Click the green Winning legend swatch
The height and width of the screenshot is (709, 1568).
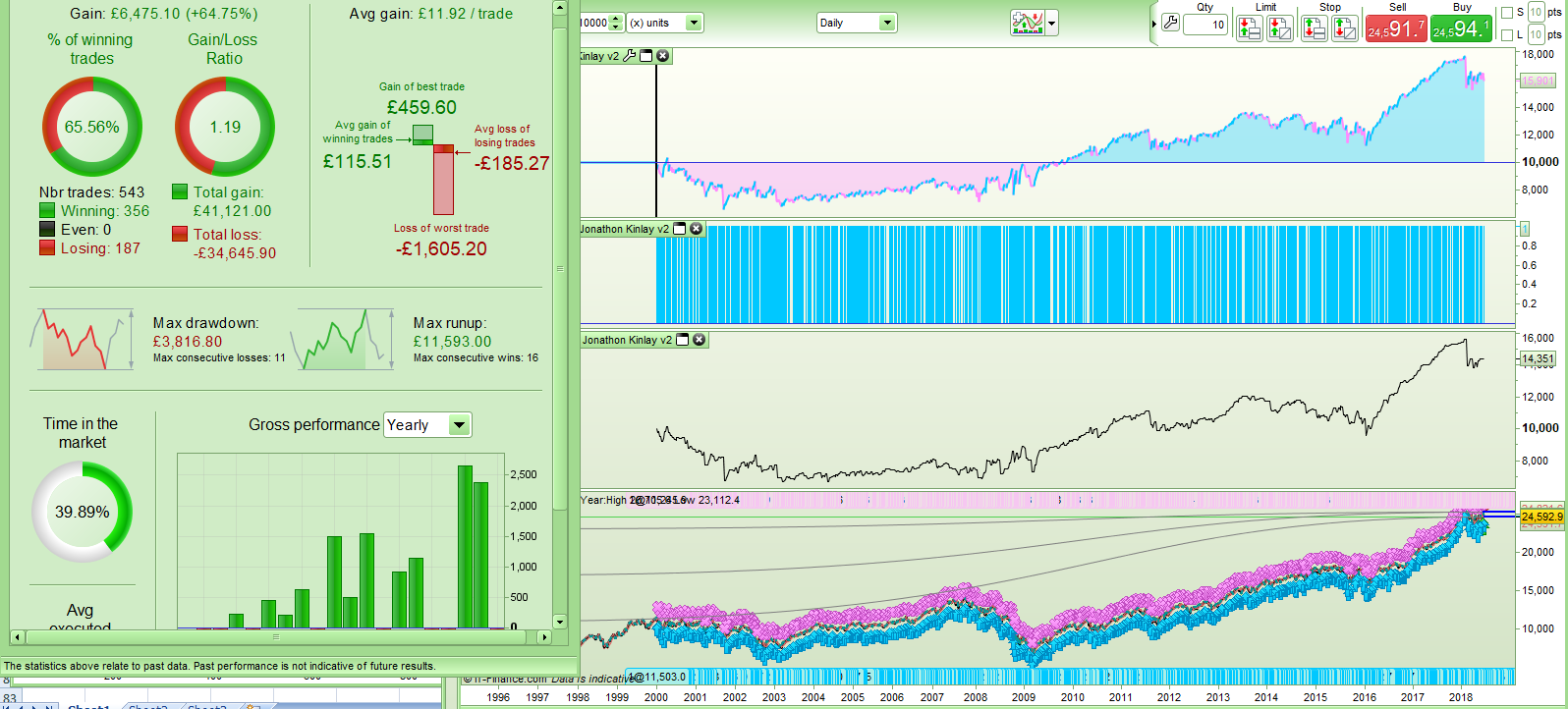pos(47,211)
